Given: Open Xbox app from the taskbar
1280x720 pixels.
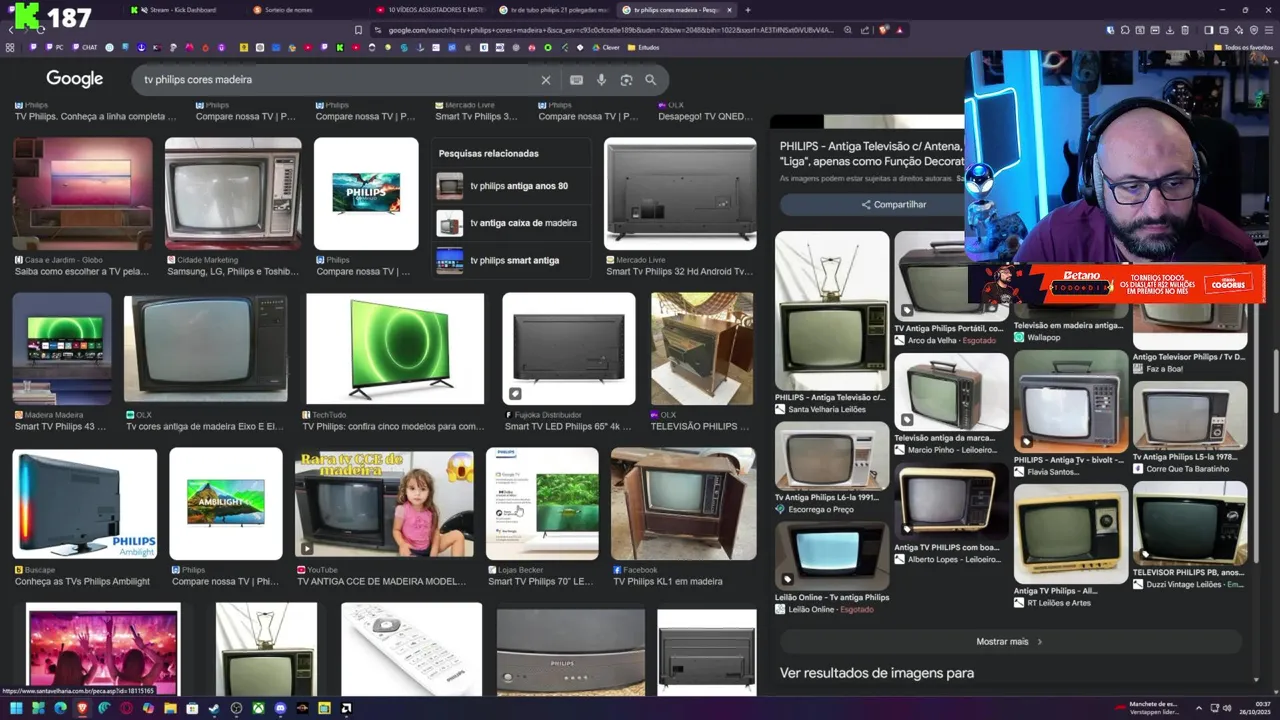Looking at the screenshot, I should (x=258, y=708).
